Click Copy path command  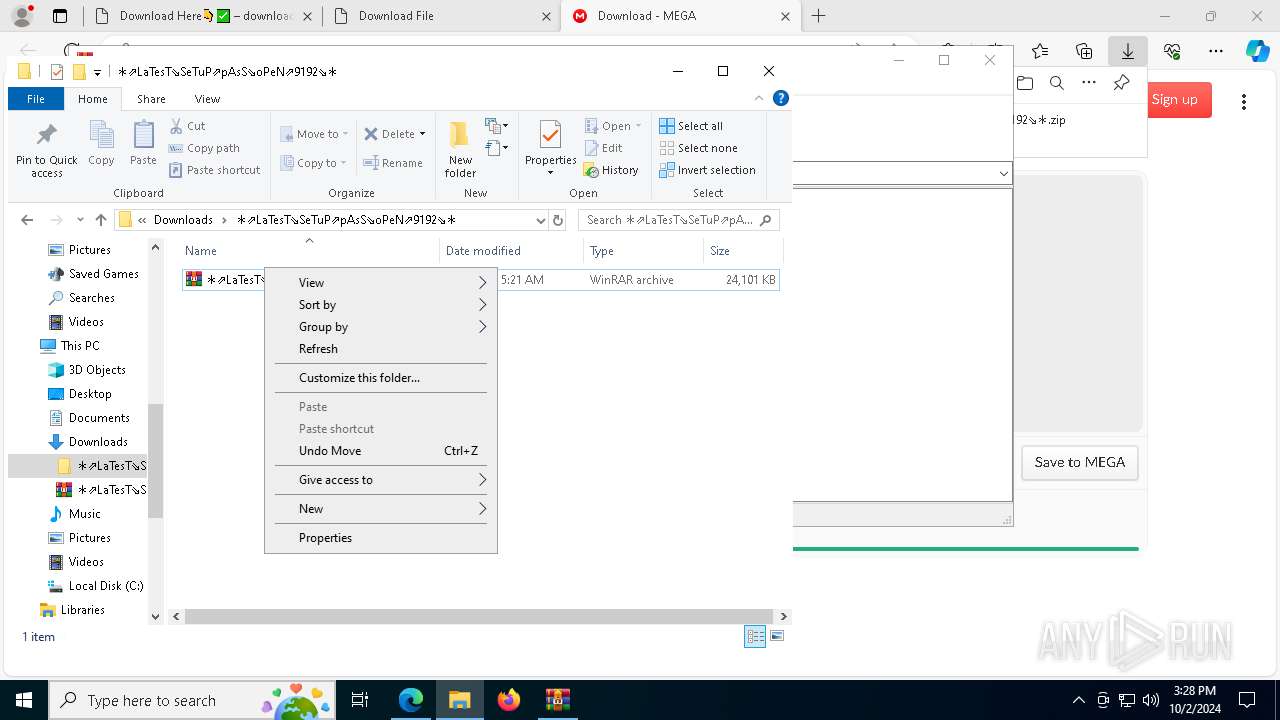pyautogui.click(x=204, y=148)
